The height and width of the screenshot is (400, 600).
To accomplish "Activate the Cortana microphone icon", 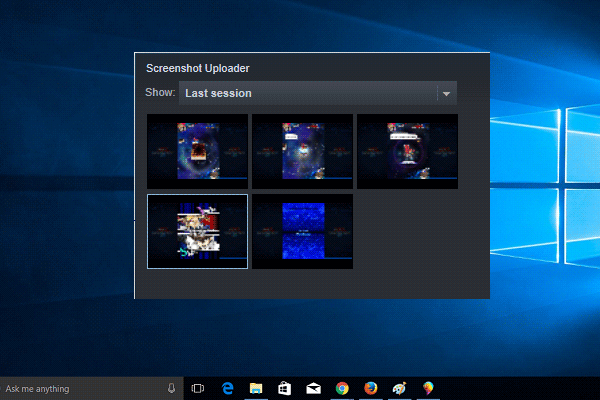I will (x=172, y=388).
